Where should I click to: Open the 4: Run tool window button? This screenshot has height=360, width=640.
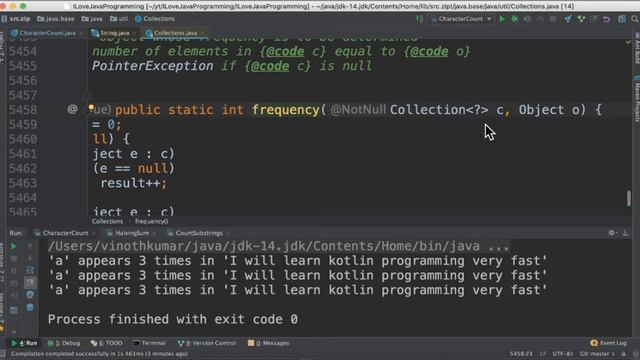pos(24,343)
